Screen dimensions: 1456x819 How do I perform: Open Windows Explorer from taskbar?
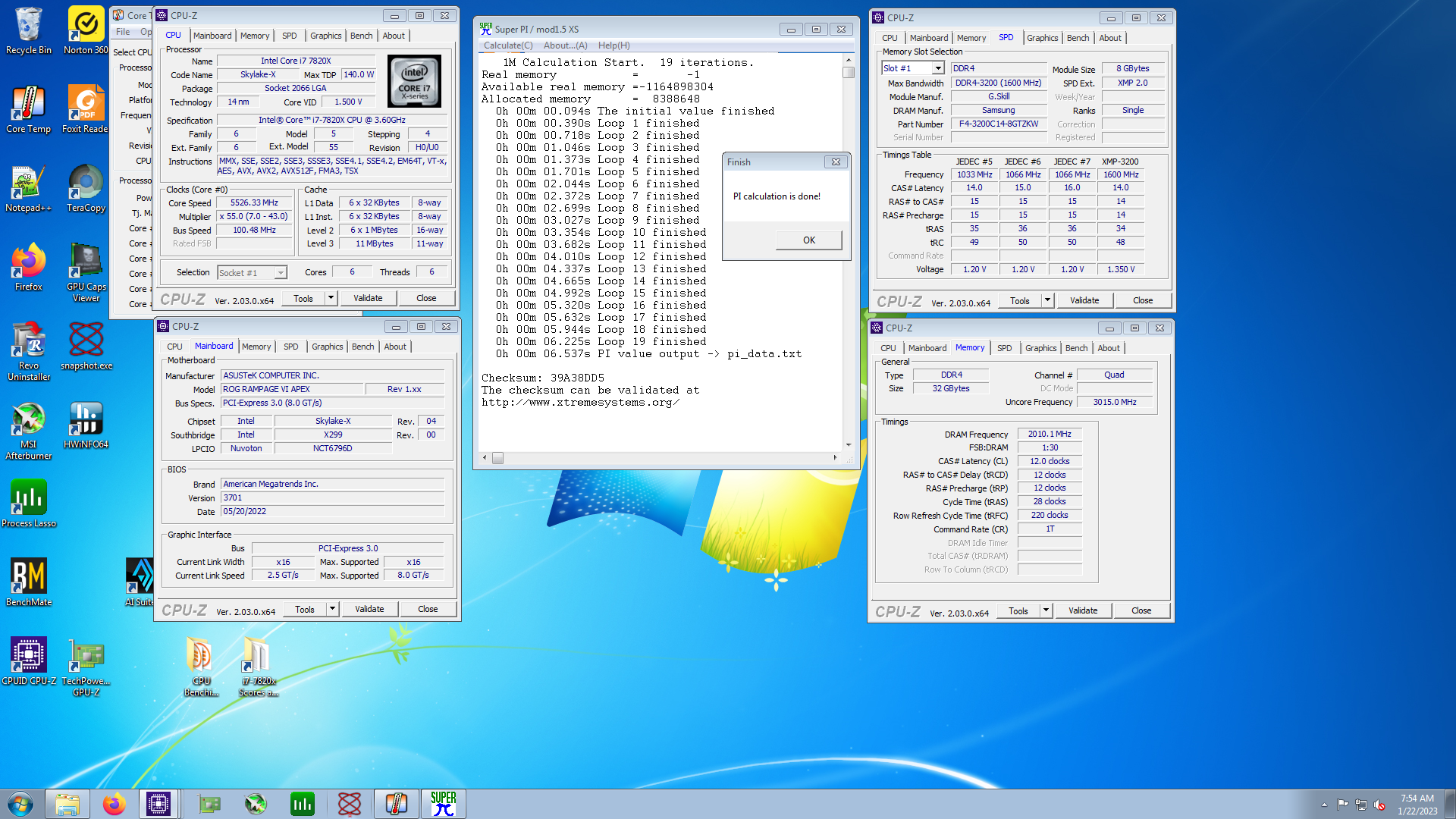pos(67,804)
